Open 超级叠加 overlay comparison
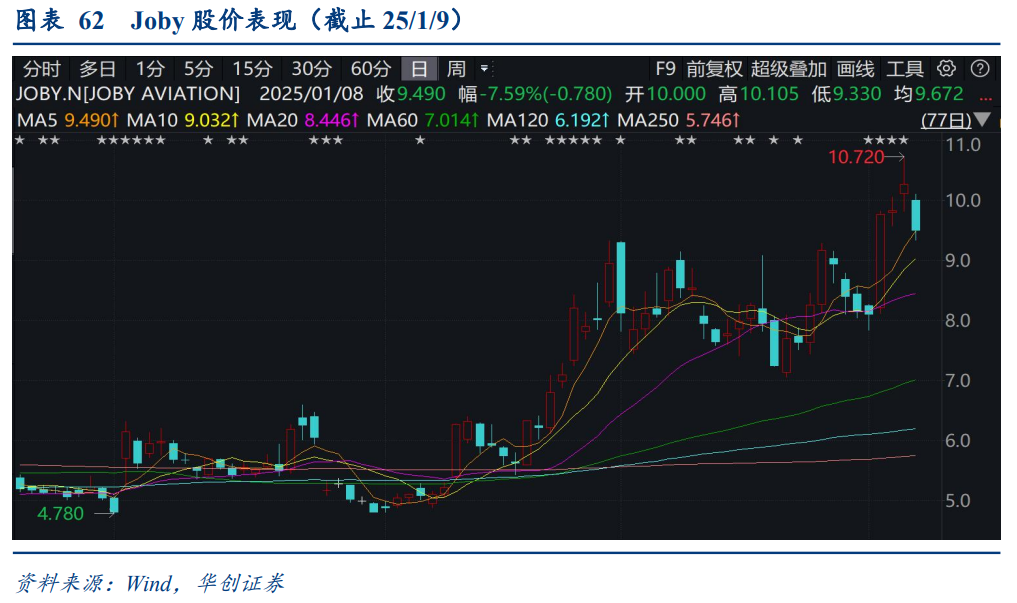1017x603 pixels. point(789,69)
